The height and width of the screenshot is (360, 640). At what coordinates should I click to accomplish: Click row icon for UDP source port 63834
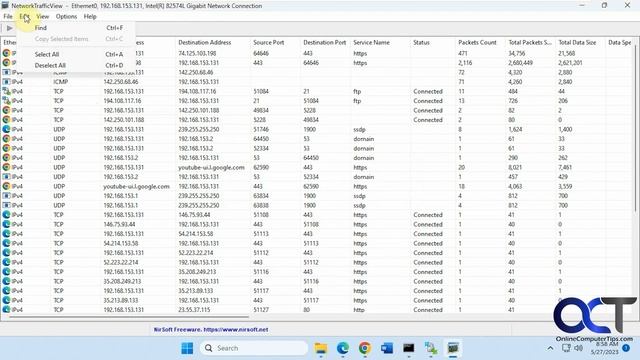coord(6,196)
